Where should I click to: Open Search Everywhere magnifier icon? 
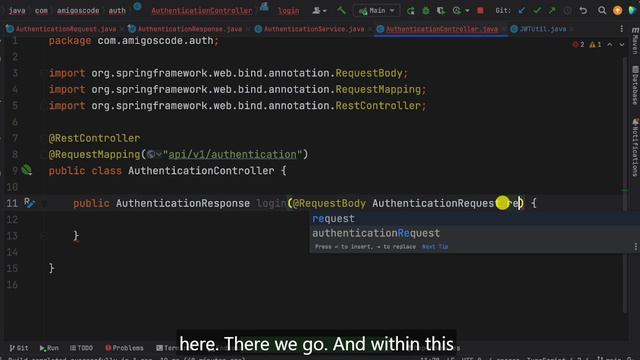(602, 11)
